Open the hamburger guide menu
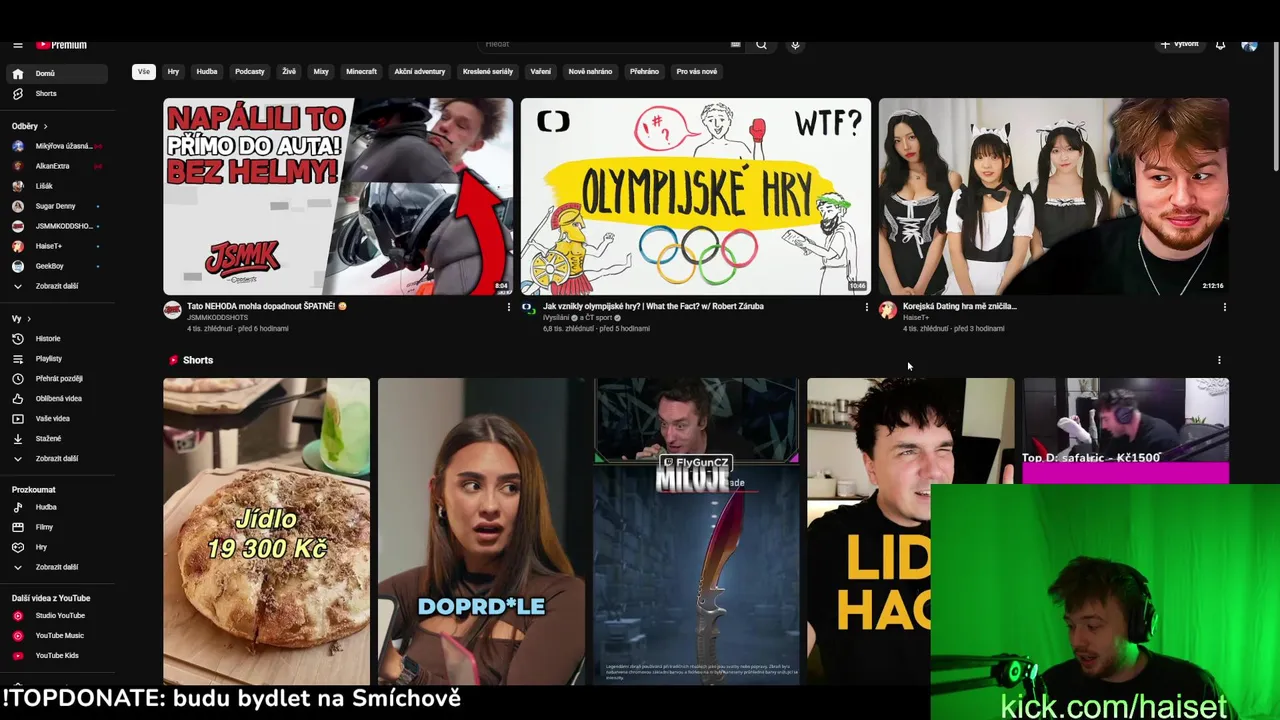 [x=17, y=45]
